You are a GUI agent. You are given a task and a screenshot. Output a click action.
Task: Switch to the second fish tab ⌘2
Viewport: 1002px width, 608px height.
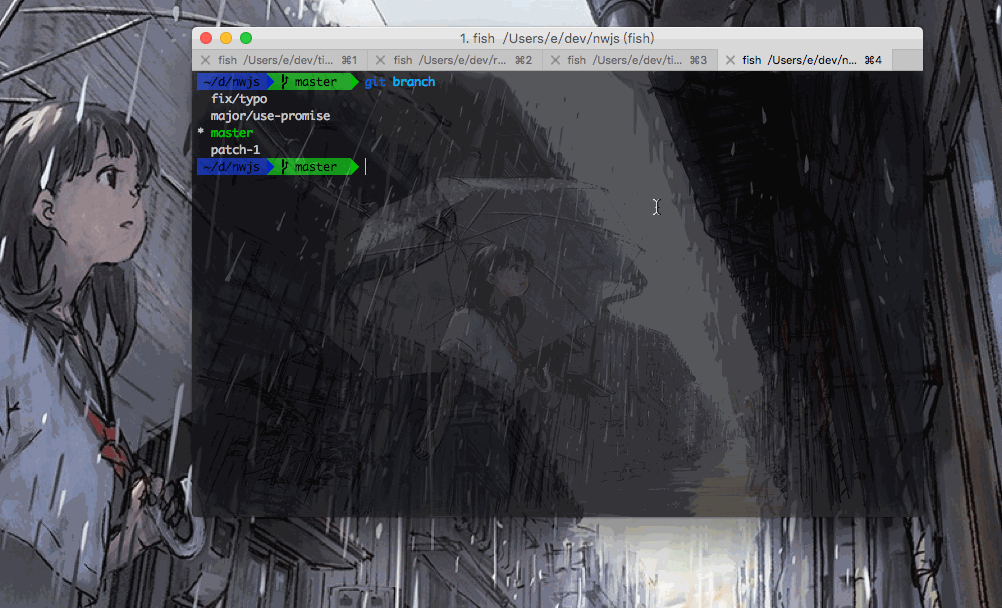pos(455,60)
